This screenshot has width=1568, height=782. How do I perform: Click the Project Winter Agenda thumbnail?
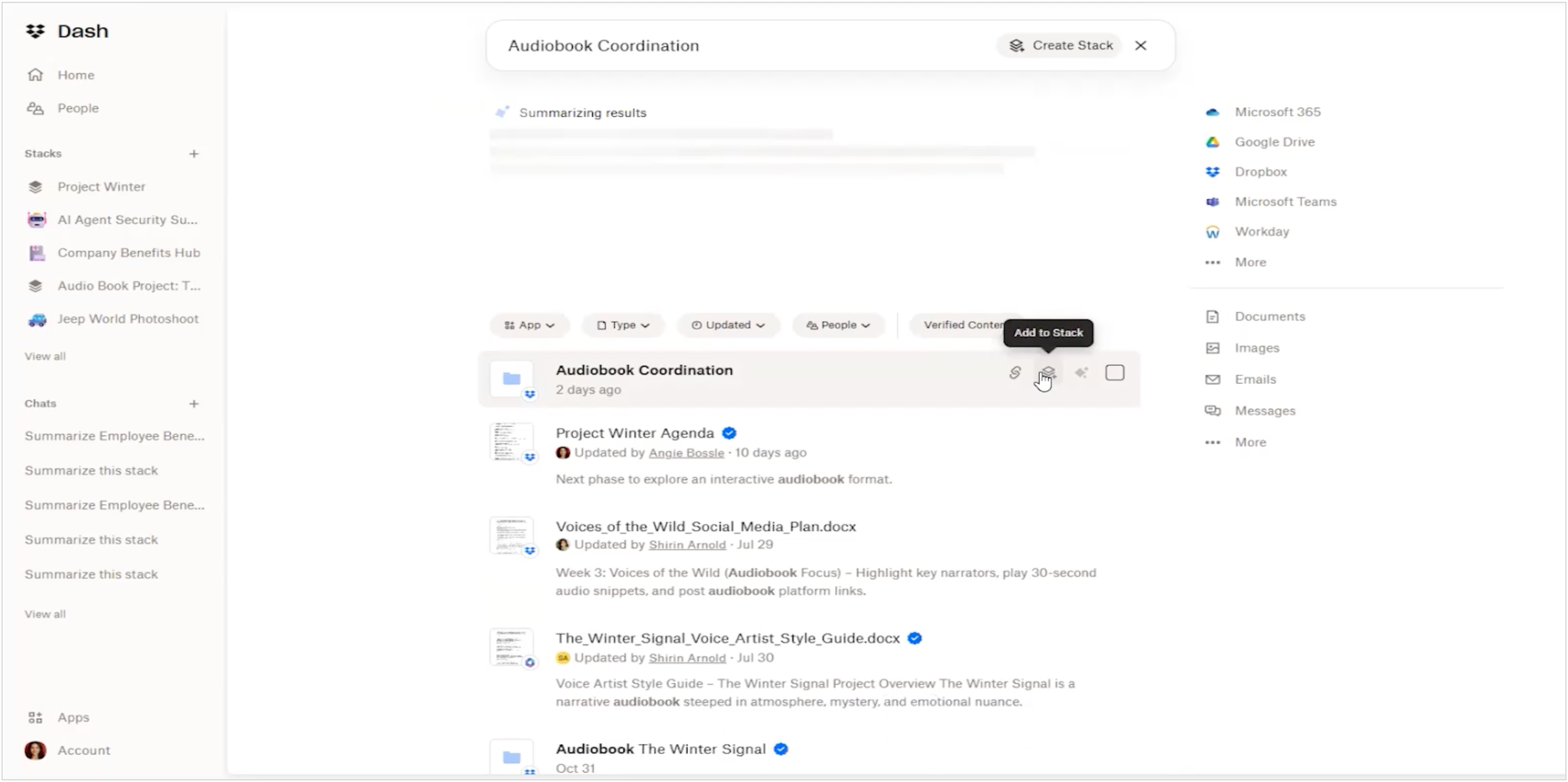[x=512, y=441]
